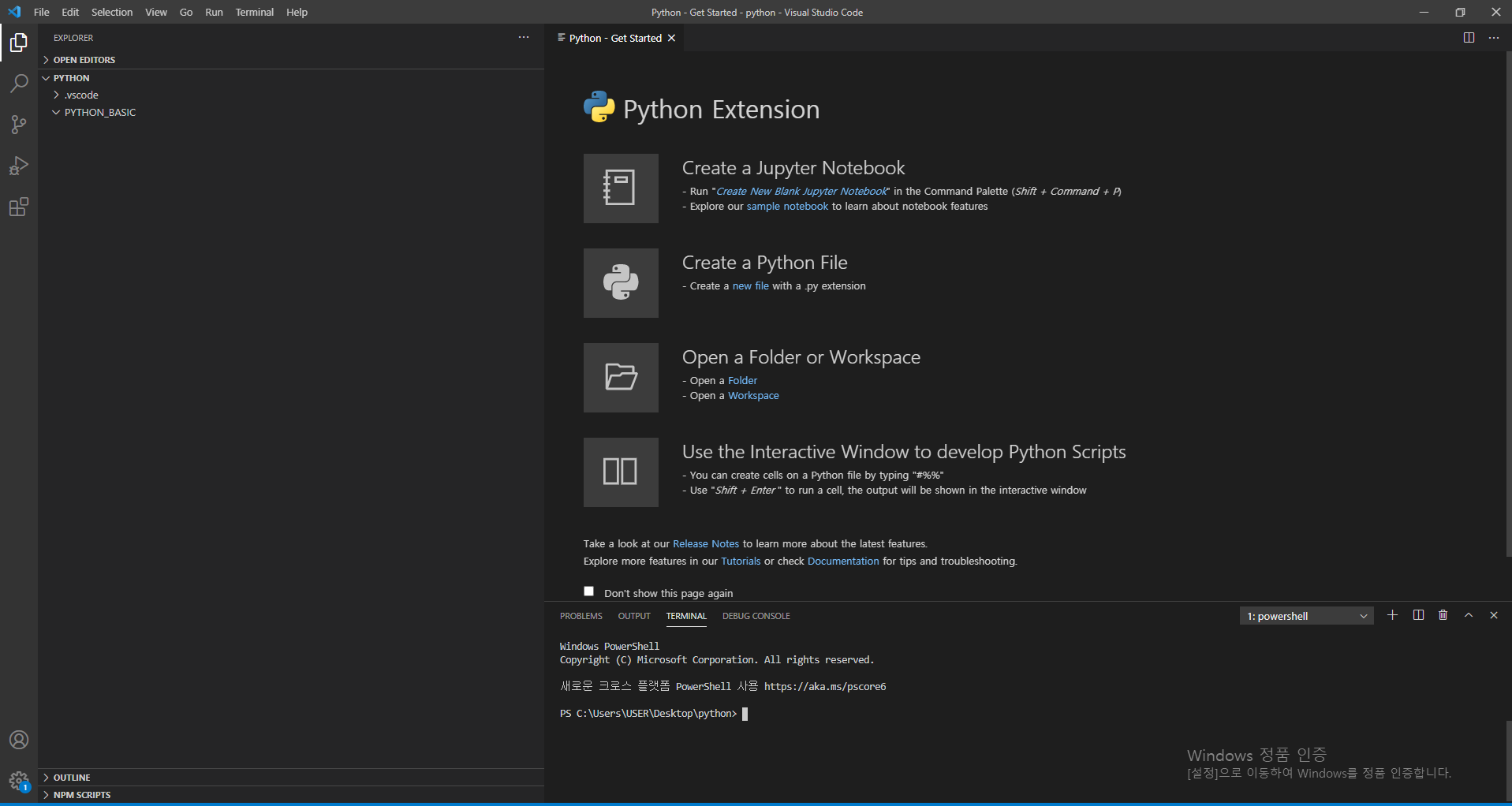Open the Documentation link

coord(843,561)
